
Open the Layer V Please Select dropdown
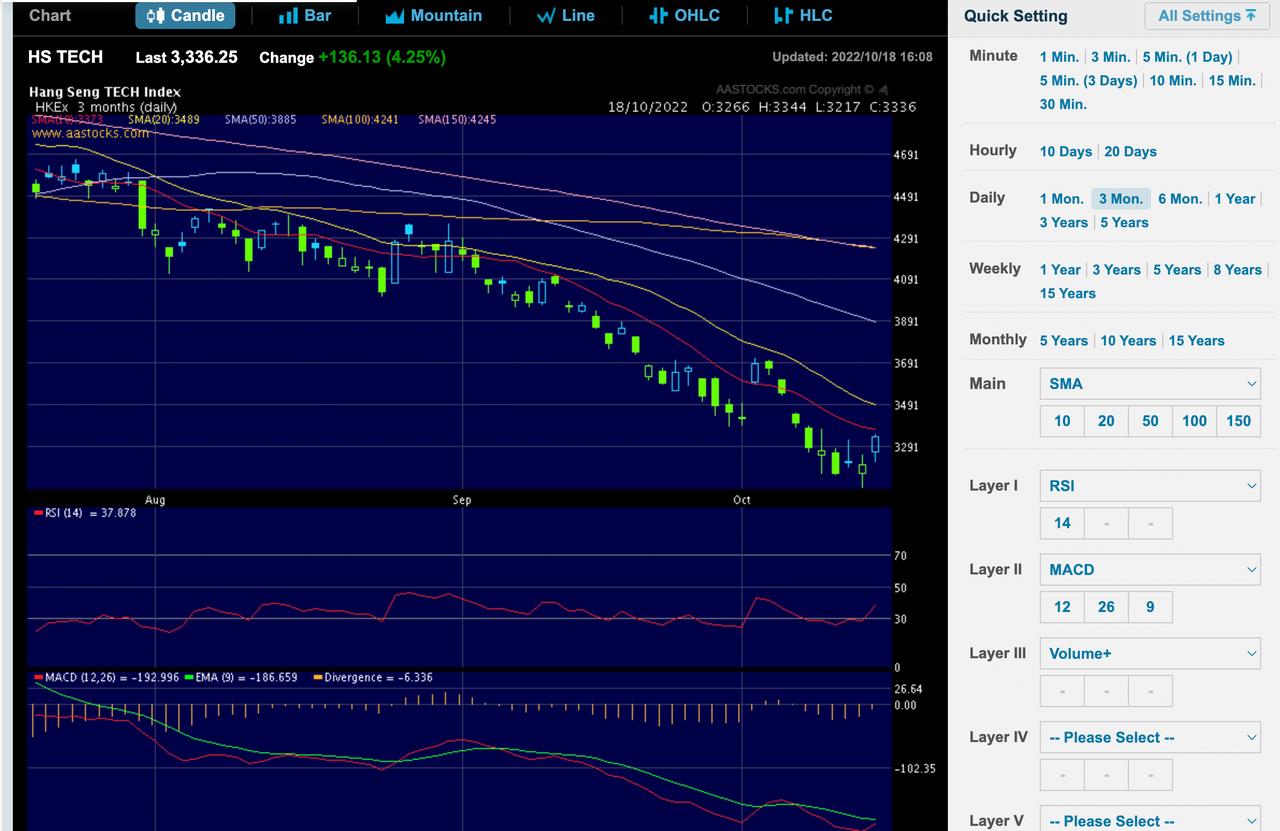(x=1150, y=820)
